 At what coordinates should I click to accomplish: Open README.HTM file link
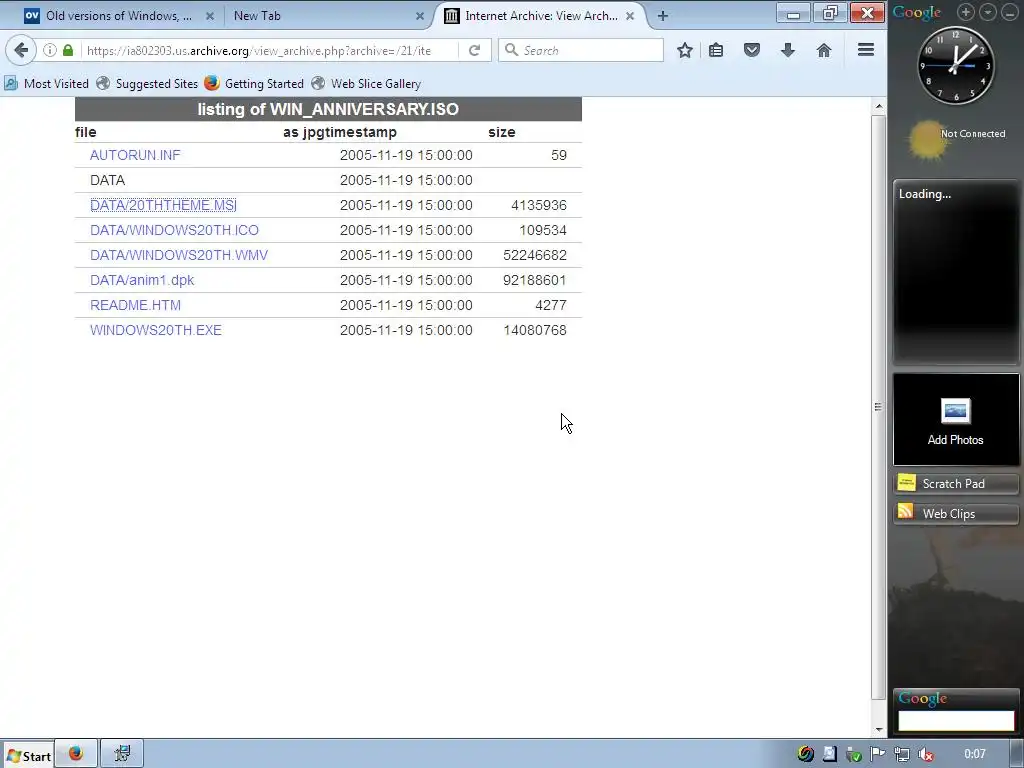tap(135, 305)
